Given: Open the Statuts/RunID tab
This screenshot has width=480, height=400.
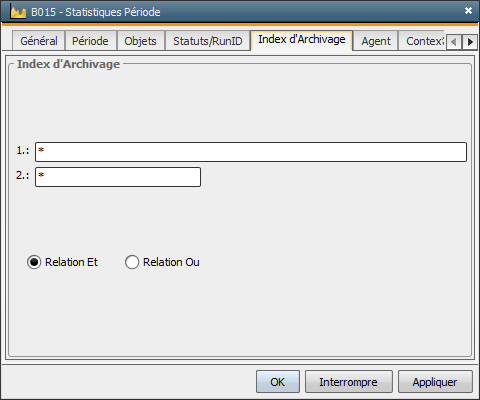Looking at the screenshot, I should pyautogui.click(x=208, y=41).
